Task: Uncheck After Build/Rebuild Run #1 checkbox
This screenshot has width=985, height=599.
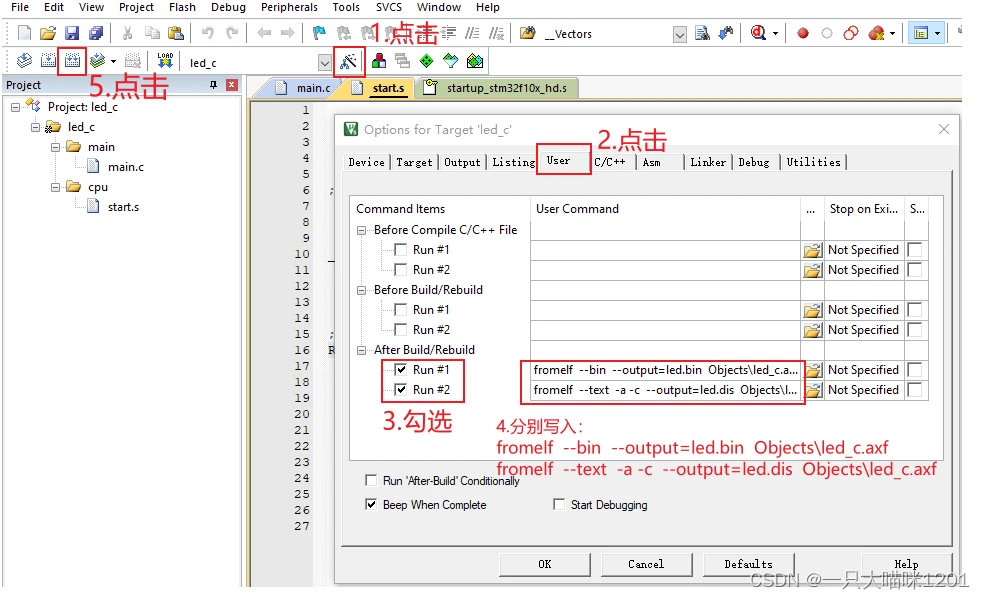Action: [x=400, y=370]
